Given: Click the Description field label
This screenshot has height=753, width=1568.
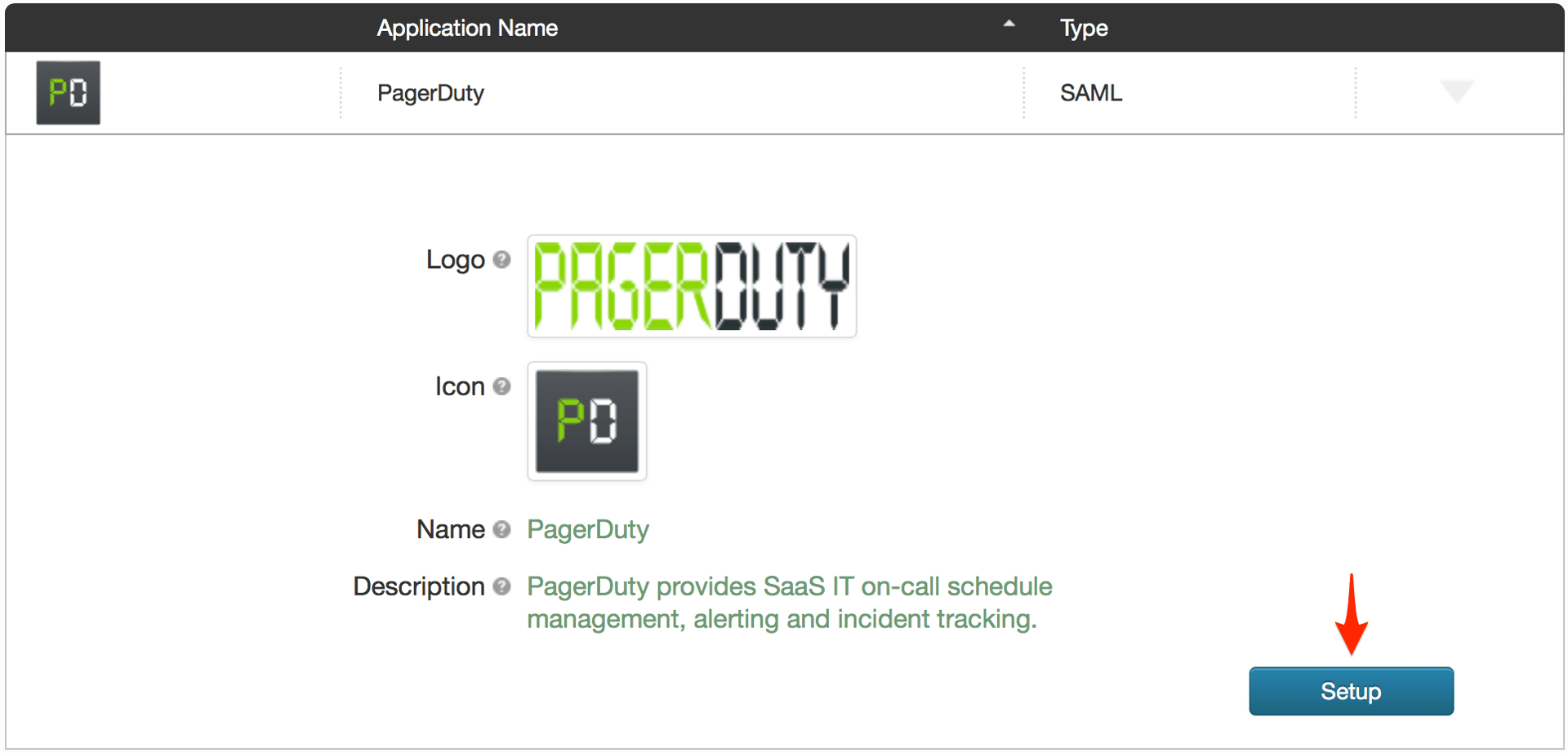Looking at the screenshot, I should click(419, 586).
